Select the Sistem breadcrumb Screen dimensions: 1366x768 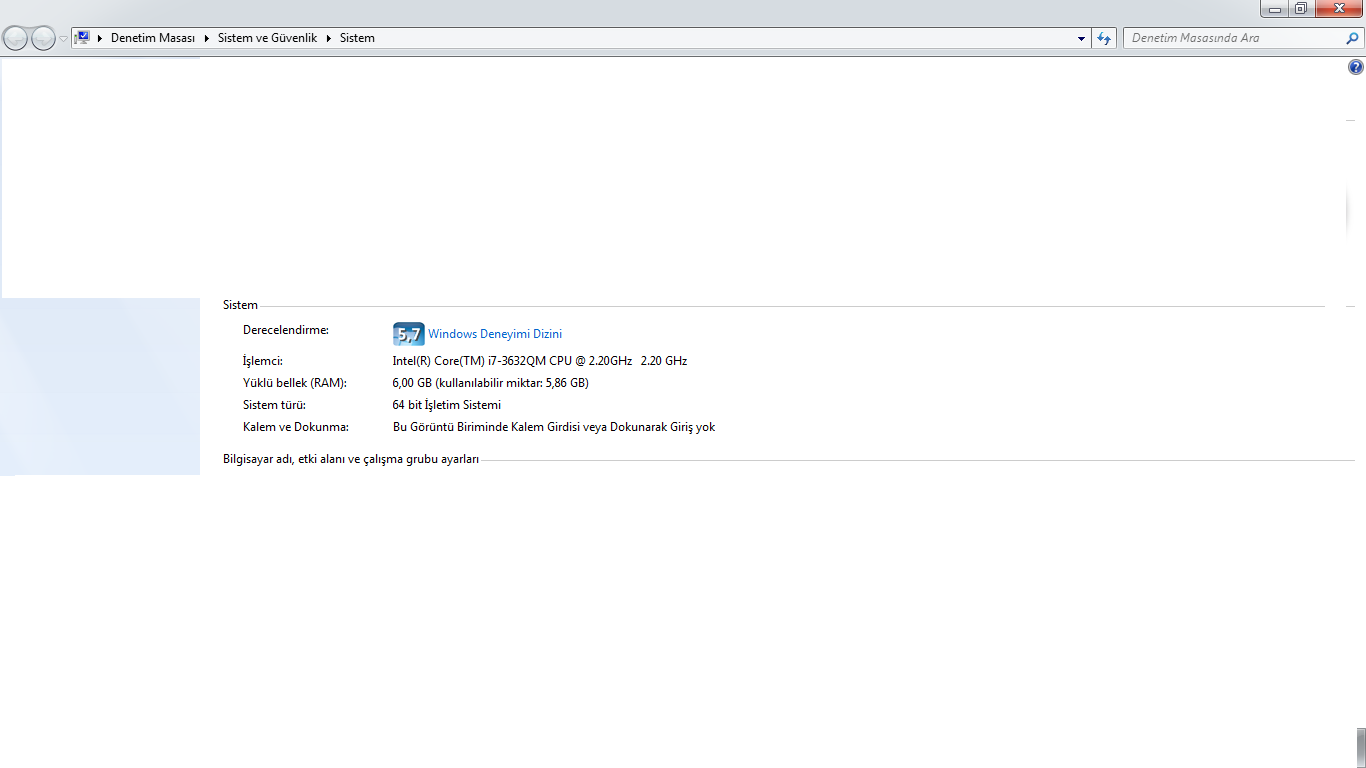pos(357,38)
